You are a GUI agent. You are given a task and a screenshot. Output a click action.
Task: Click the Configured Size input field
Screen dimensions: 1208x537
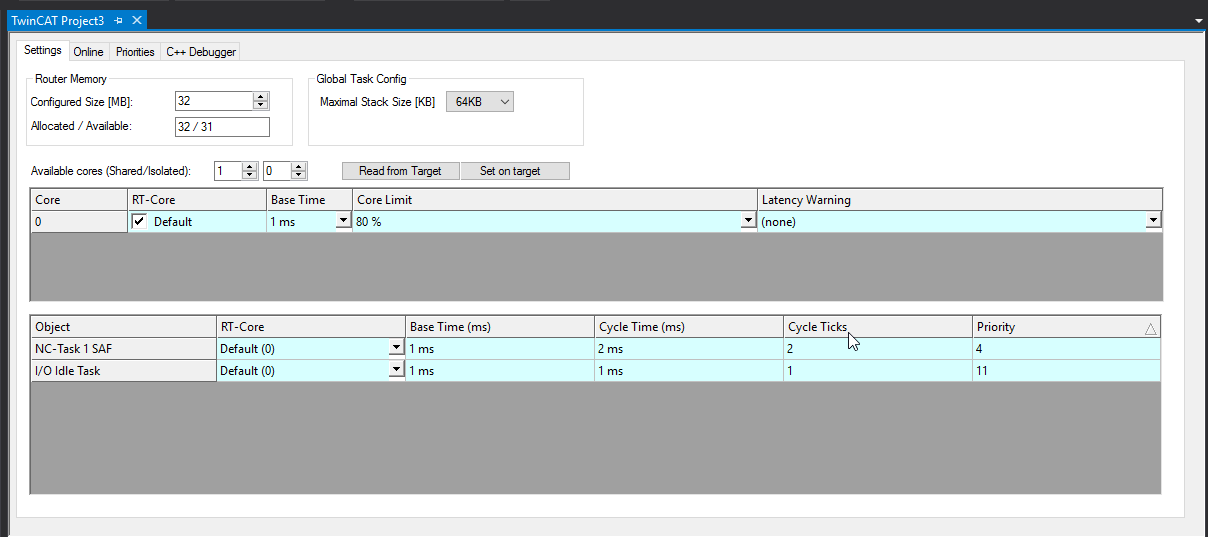coord(214,101)
